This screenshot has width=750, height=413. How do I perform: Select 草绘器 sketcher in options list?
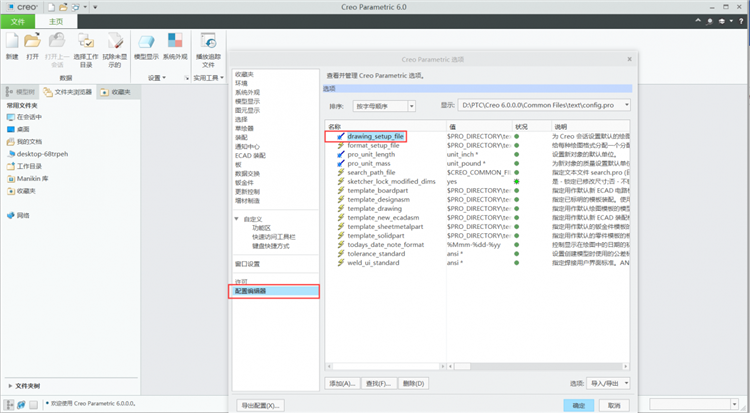point(244,128)
